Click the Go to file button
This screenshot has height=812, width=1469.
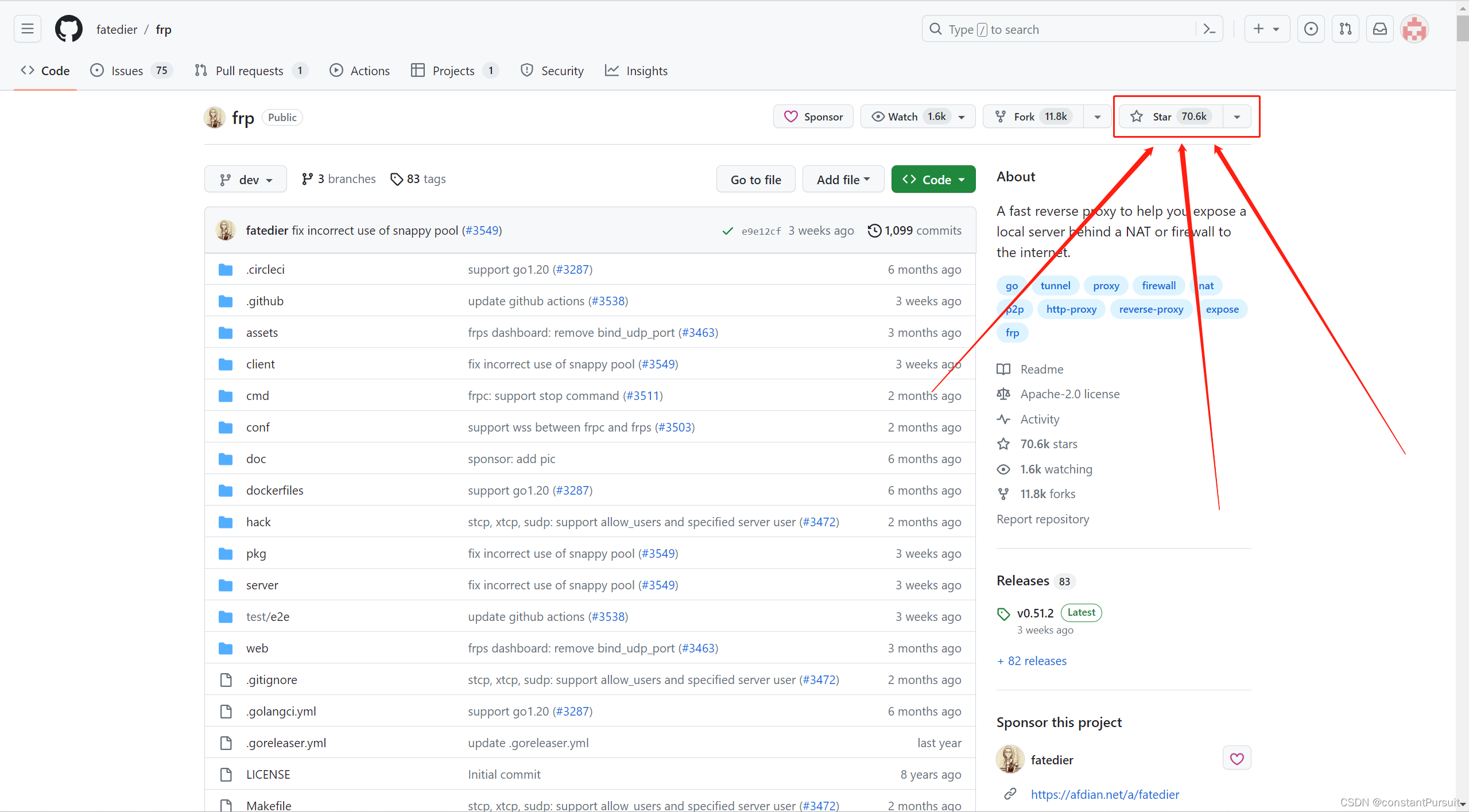point(755,180)
